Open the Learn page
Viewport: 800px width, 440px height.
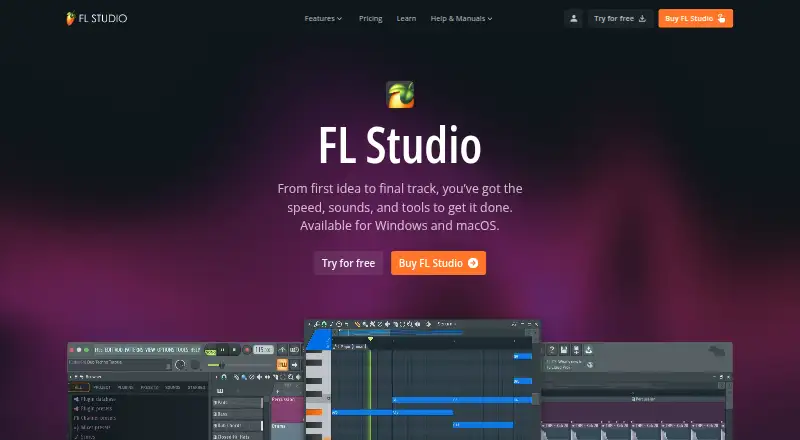click(406, 18)
